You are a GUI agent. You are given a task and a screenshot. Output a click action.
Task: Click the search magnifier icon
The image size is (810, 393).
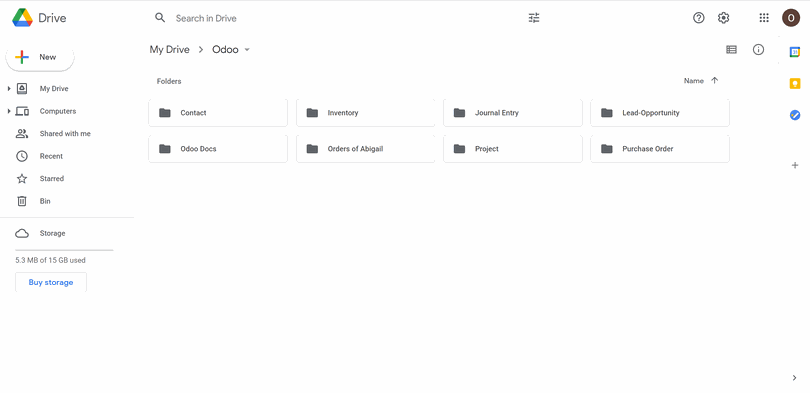(x=160, y=18)
